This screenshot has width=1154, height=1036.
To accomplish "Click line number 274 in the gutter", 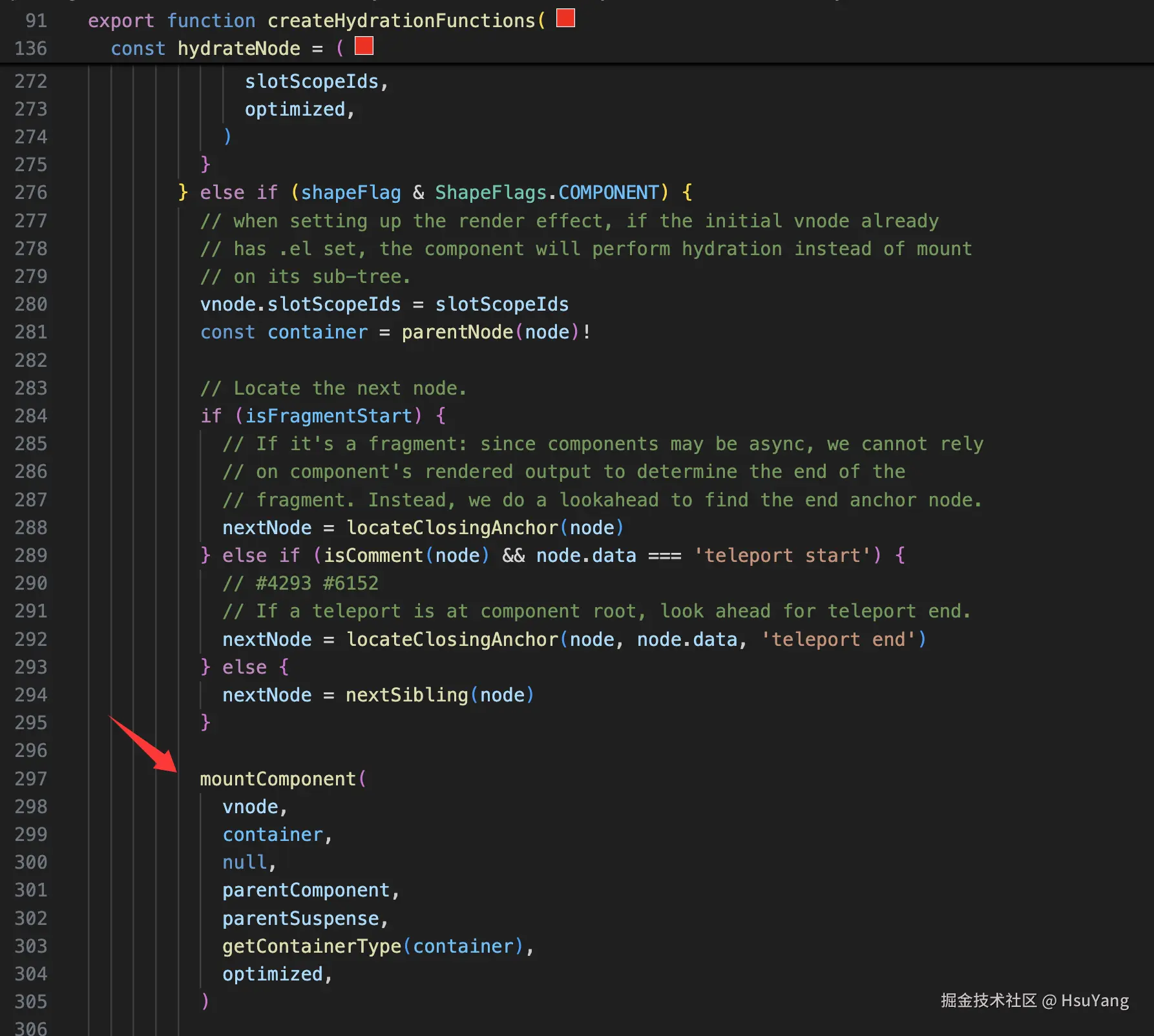I will click(31, 137).
